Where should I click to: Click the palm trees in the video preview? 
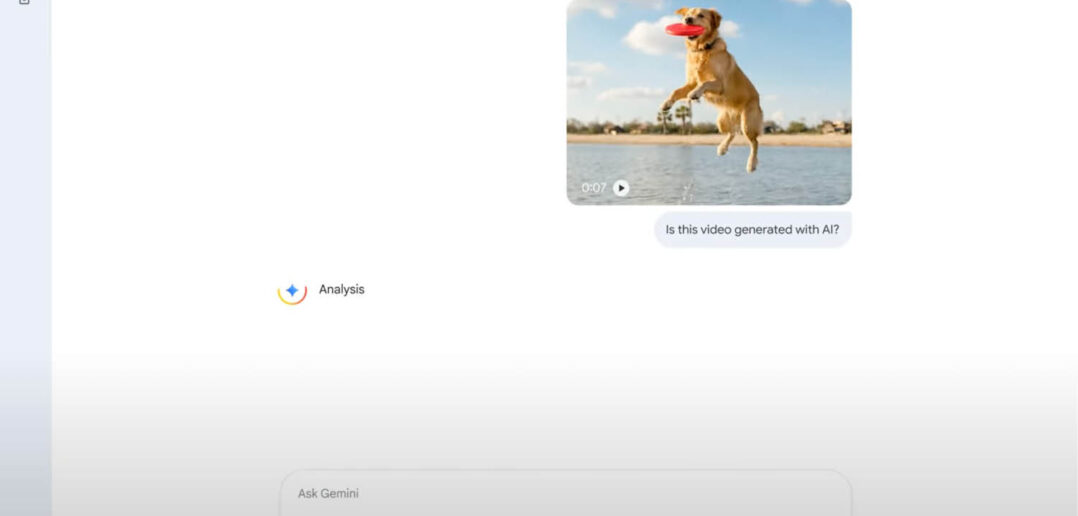tap(673, 117)
